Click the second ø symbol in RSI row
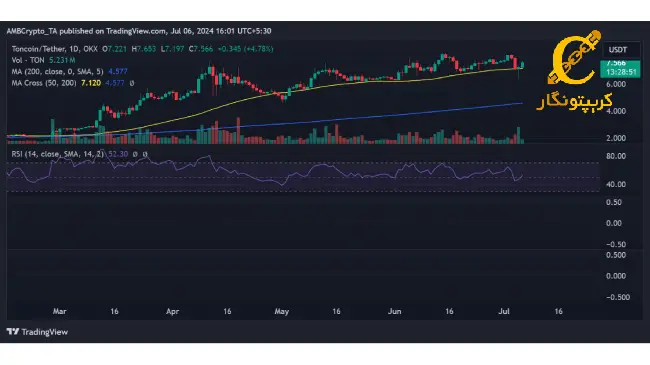The height and width of the screenshot is (365, 650). click(145, 154)
